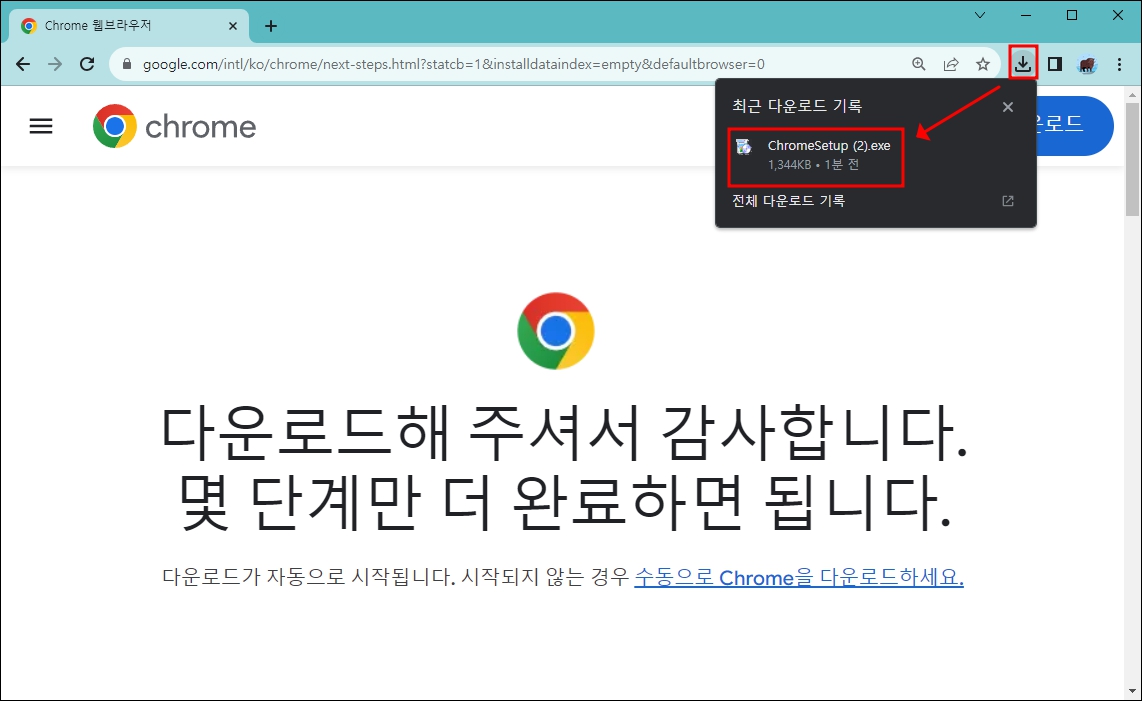Image resolution: width=1142 pixels, height=701 pixels.
Task: Select the Chrome 웹브라우저 tab
Action: pos(130,26)
